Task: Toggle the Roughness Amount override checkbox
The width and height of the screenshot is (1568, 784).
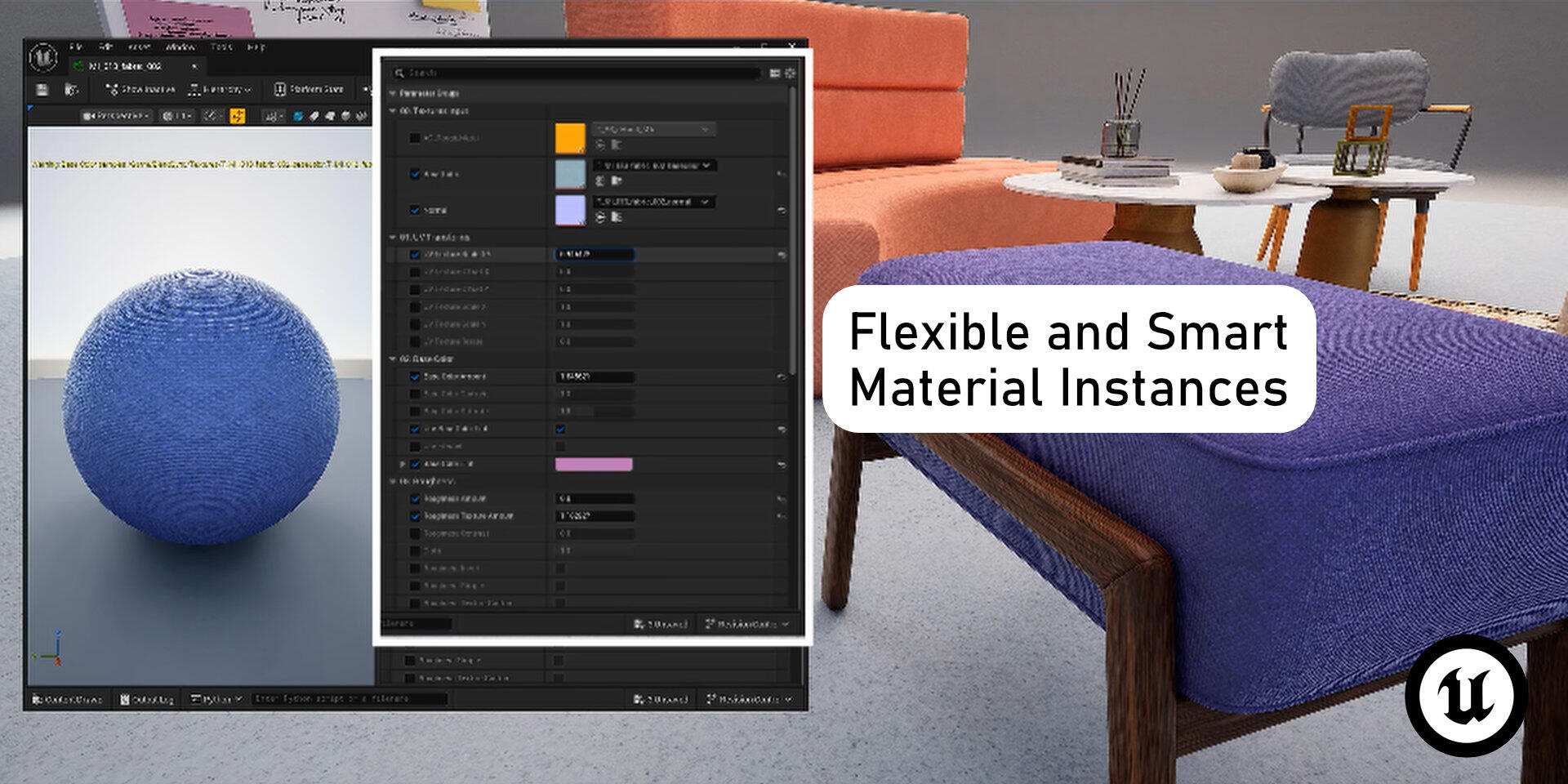Action: coord(415,498)
